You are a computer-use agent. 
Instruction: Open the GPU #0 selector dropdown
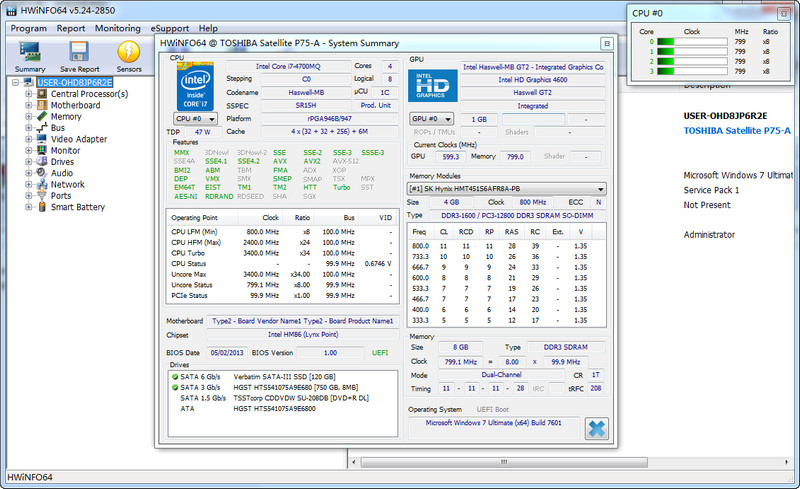tap(432, 119)
